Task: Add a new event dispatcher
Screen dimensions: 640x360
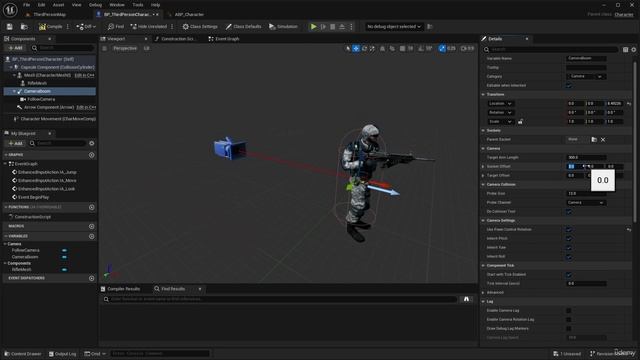Action: click(91, 278)
